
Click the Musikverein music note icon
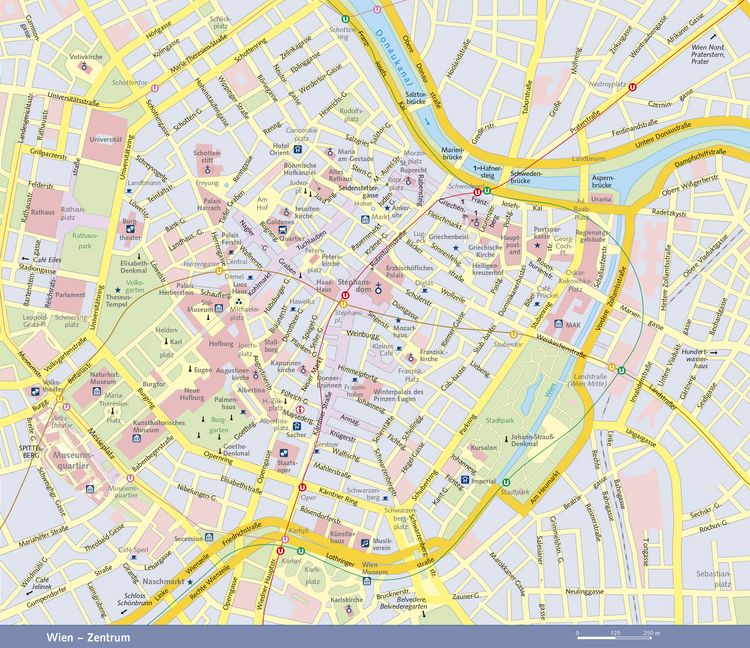[365, 543]
